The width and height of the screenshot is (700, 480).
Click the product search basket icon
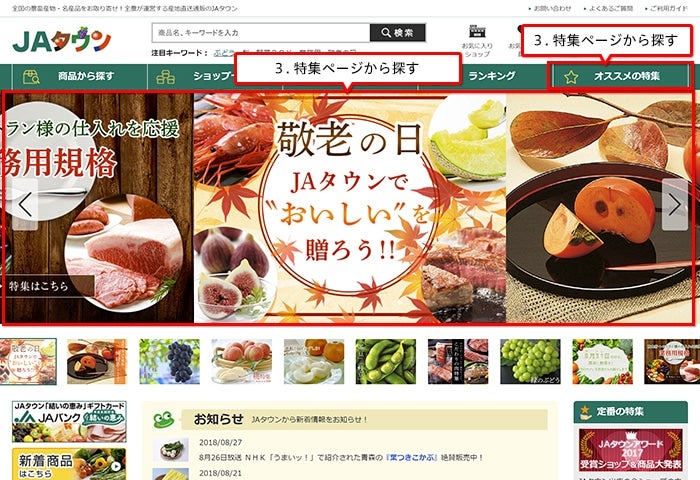(31, 77)
